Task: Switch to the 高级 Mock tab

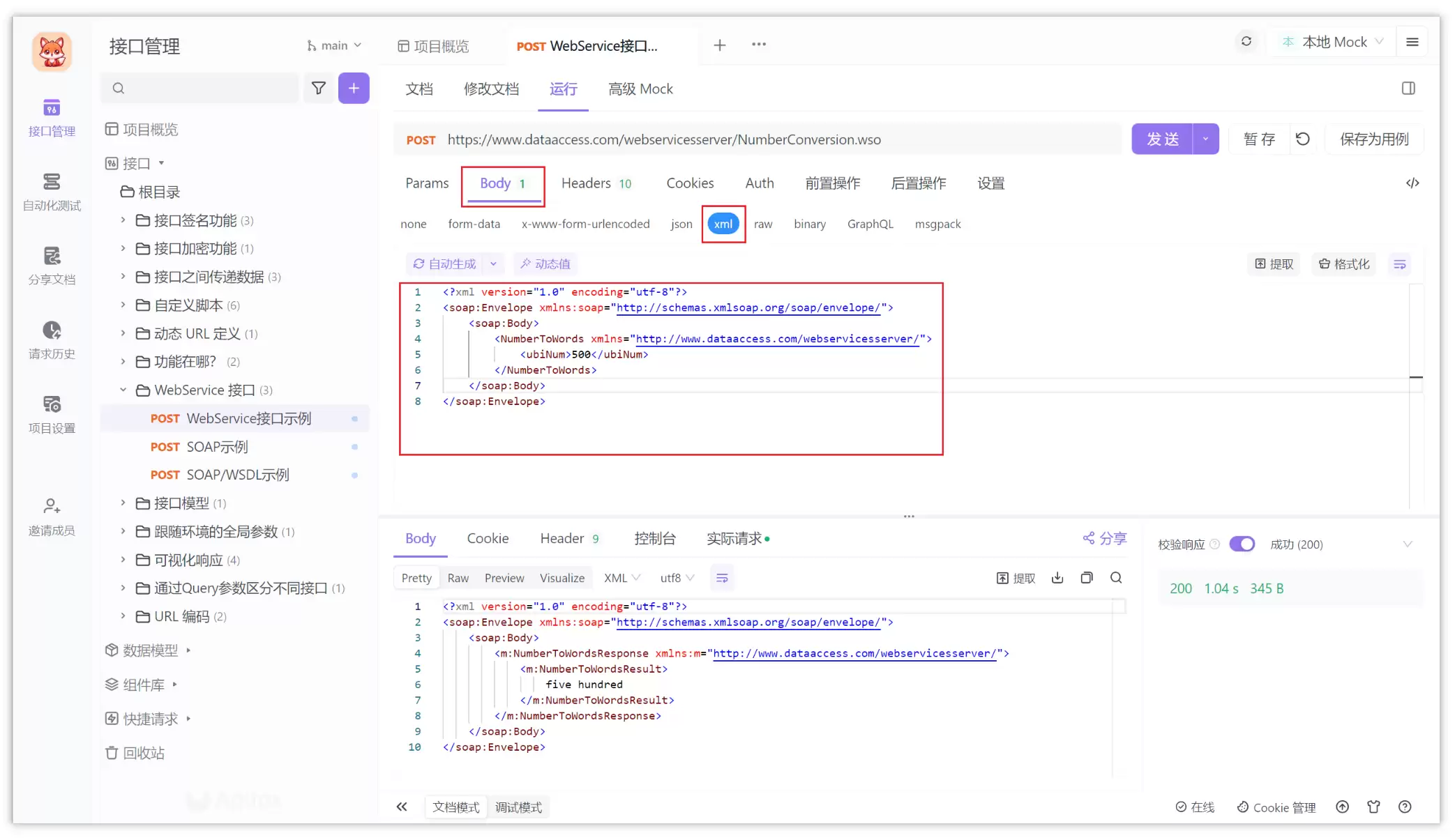Action: (640, 89)
